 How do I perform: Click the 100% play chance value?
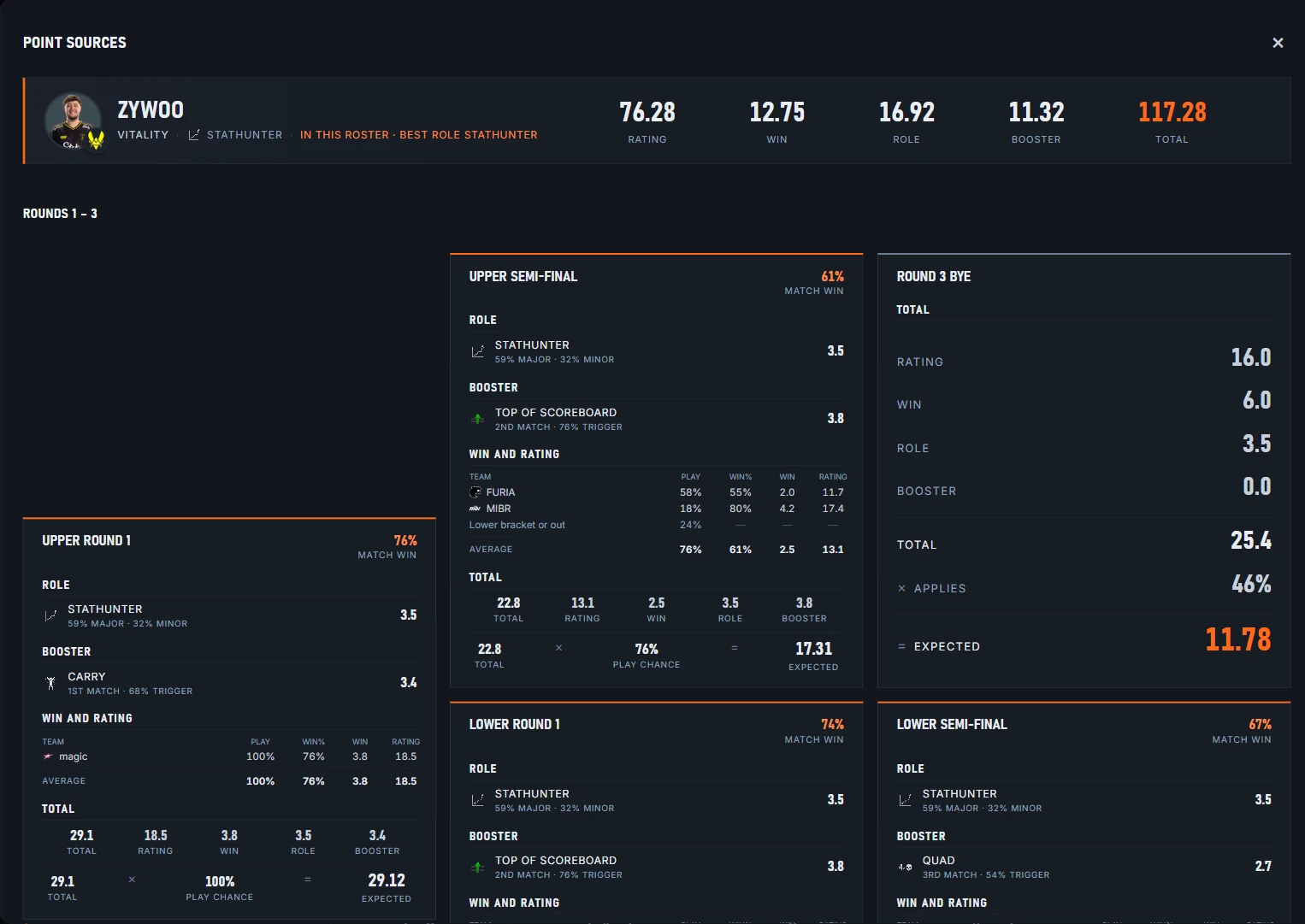[220, 881]
